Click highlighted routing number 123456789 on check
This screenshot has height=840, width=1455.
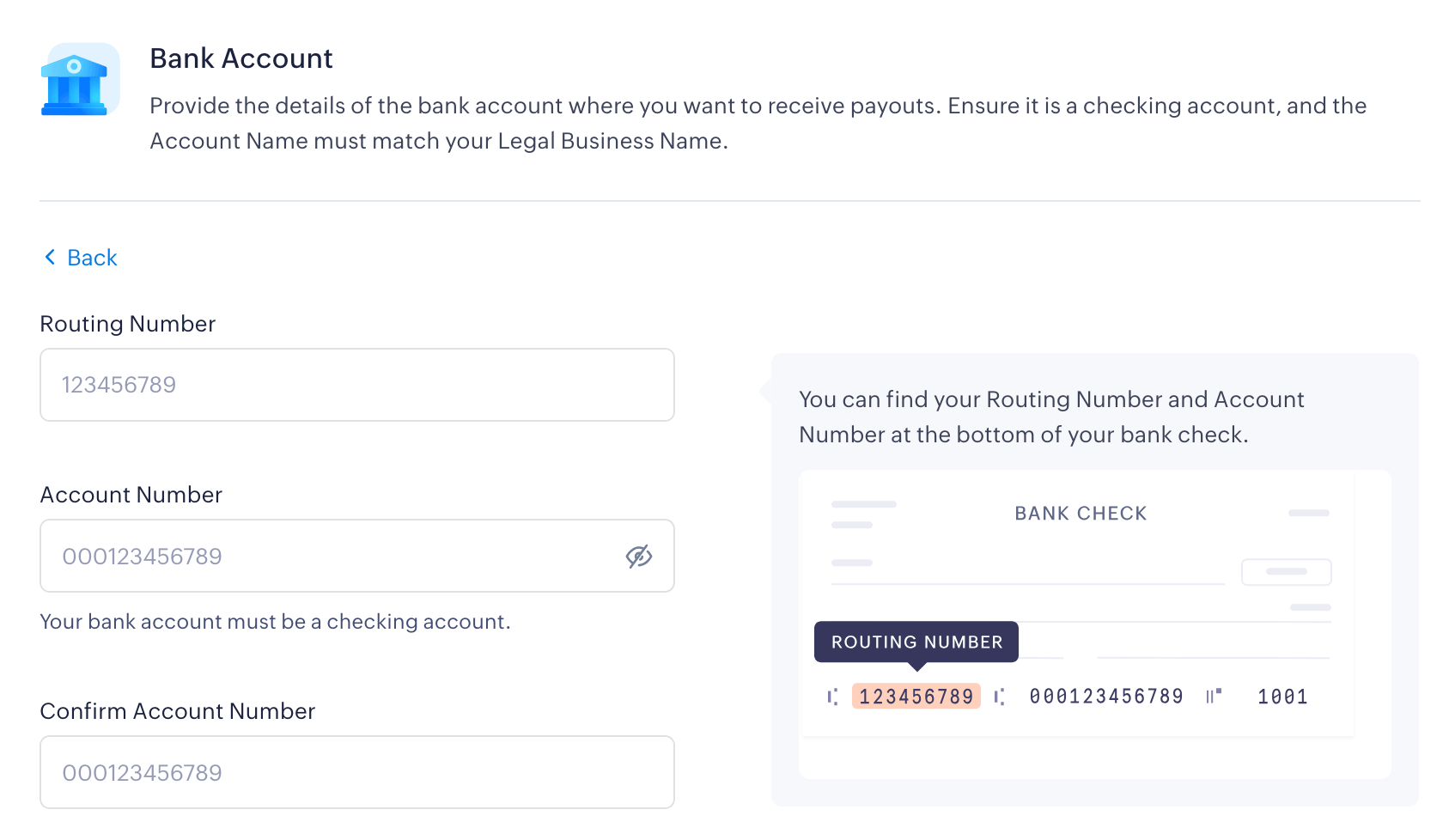(x=916, y=697)
